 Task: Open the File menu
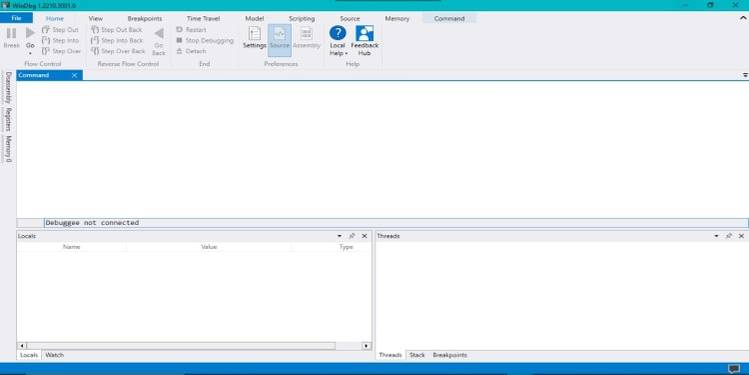point(16,18)
